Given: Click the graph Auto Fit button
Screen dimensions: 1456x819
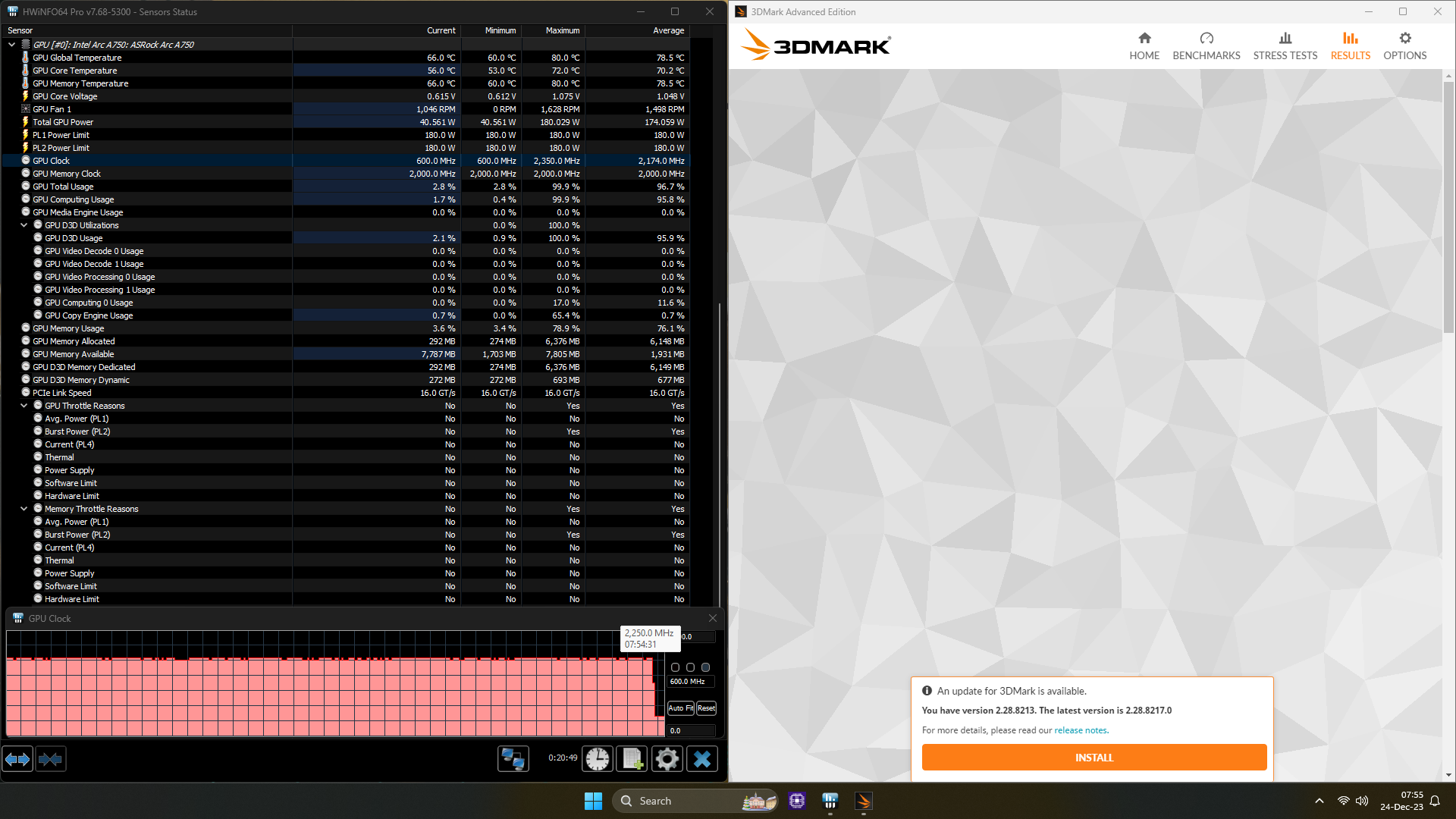Looking at the screenshot, I should click(680, 708).
